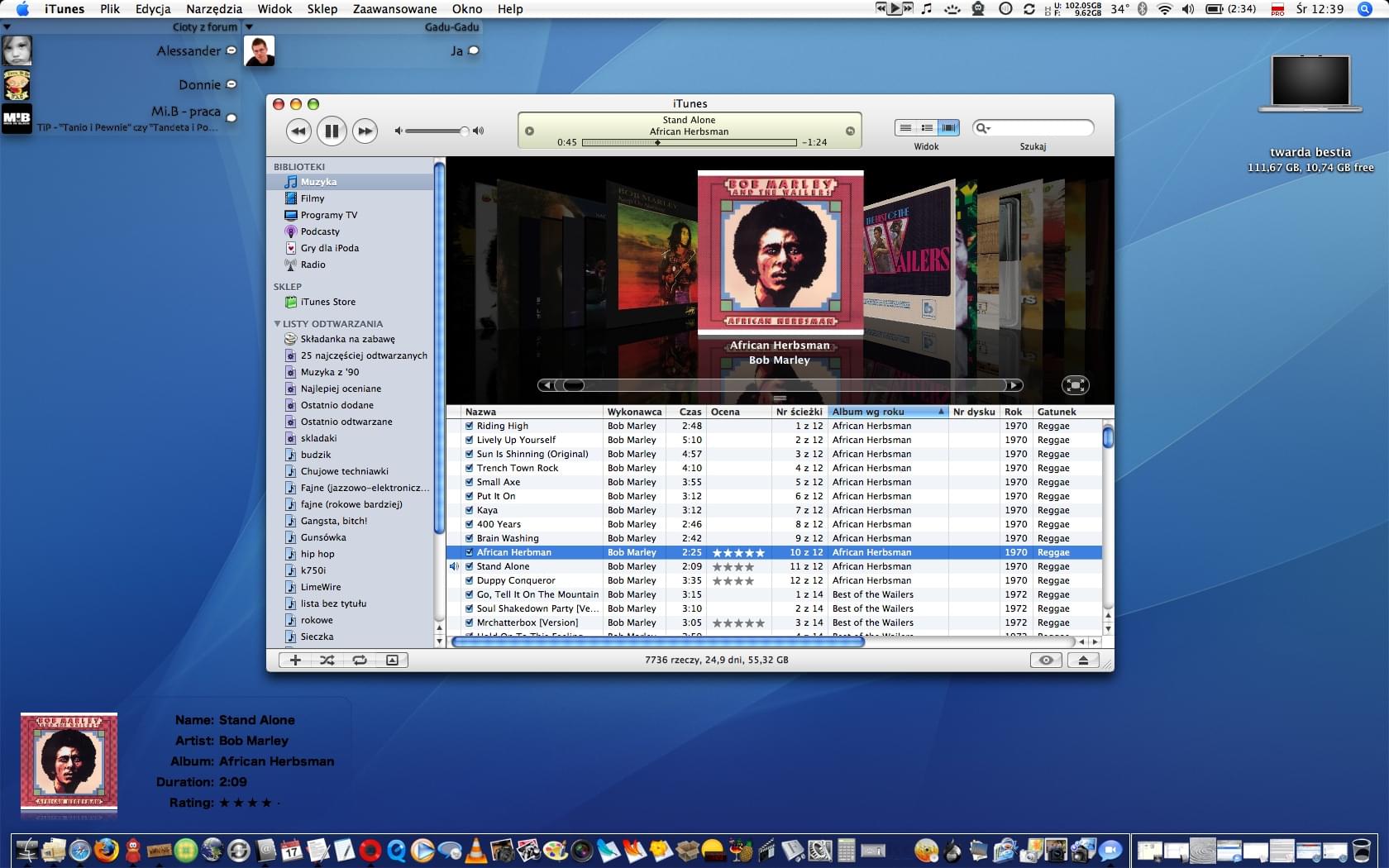This screenshot has width=1389, height=868.
Task: Adjust the volume slider knob
Action: pos(464,131)
